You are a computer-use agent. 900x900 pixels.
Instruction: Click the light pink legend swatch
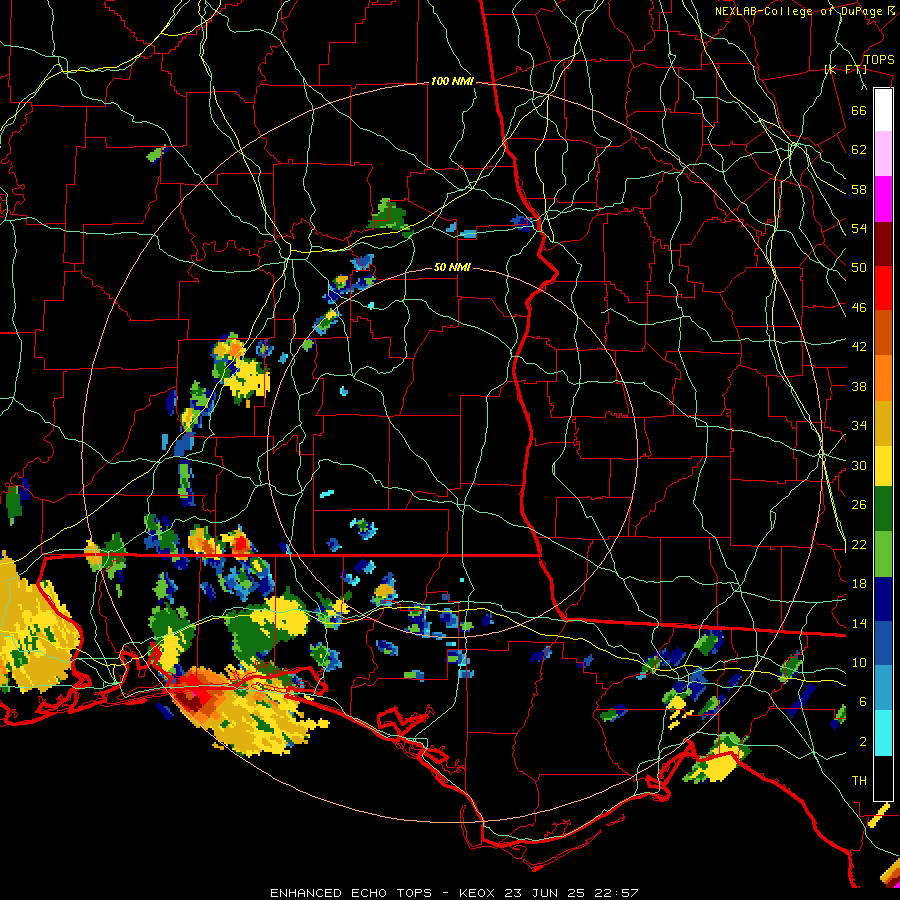883,154
